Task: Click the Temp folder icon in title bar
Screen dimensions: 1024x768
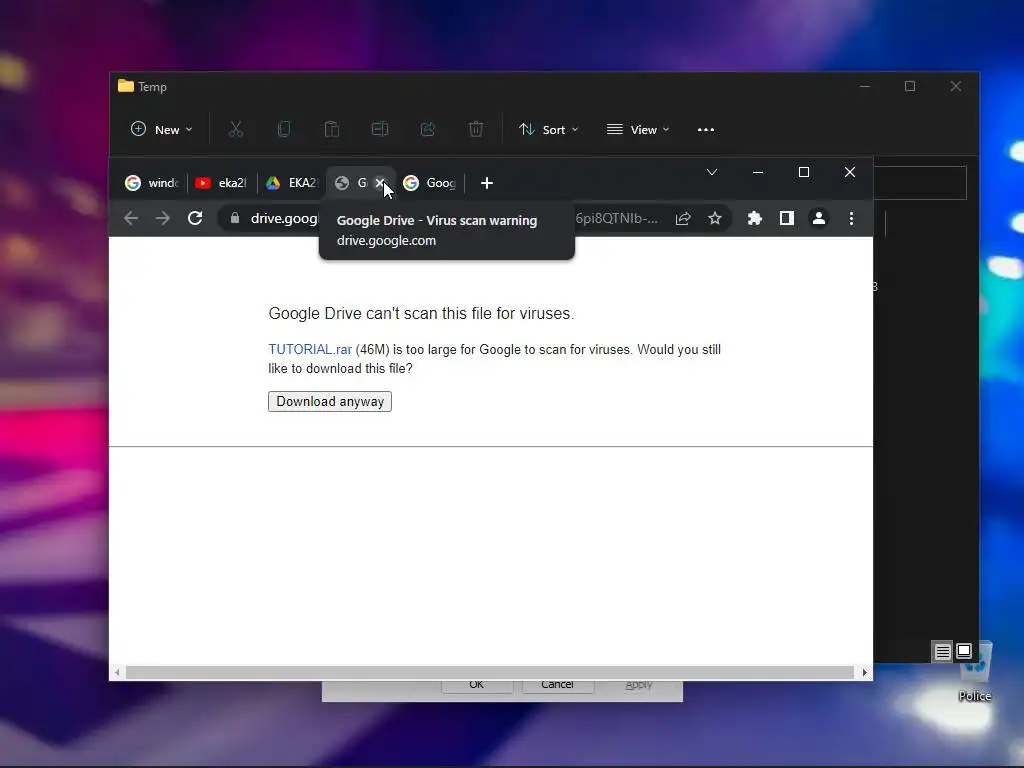Action: (126, 86)
